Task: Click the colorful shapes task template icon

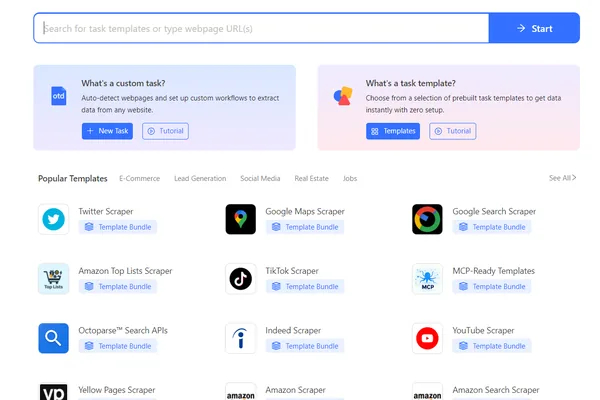Action: 343,96
